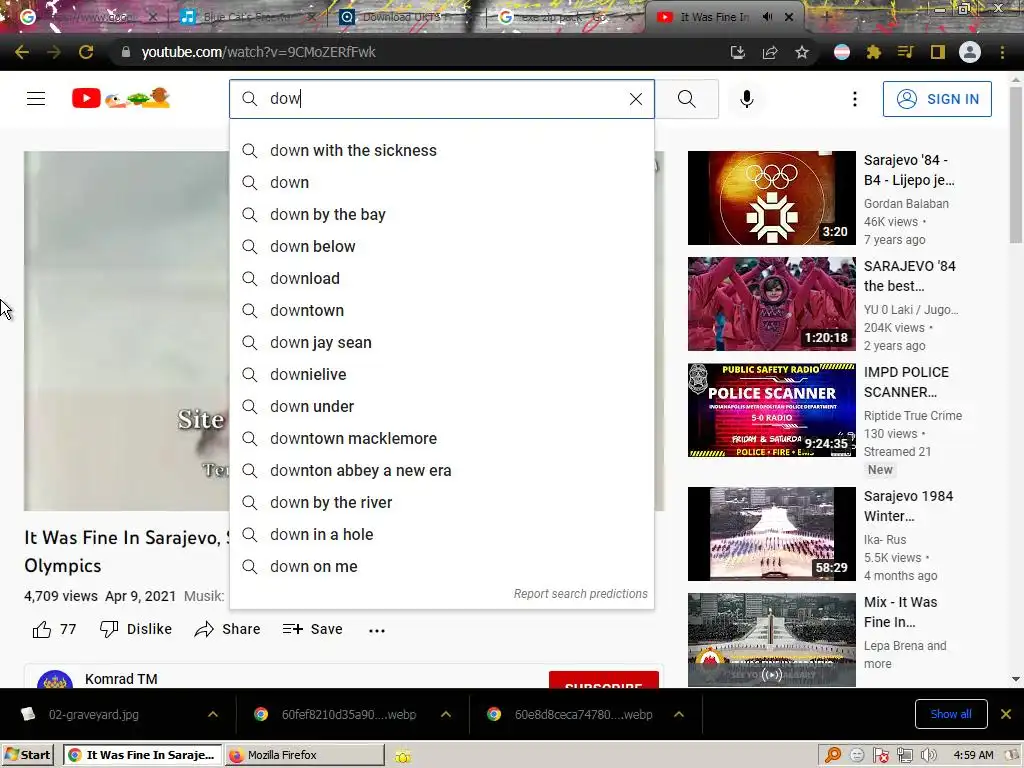Select suggestion 'downton abbey a new era'
1024x768 pixels.
441,470
